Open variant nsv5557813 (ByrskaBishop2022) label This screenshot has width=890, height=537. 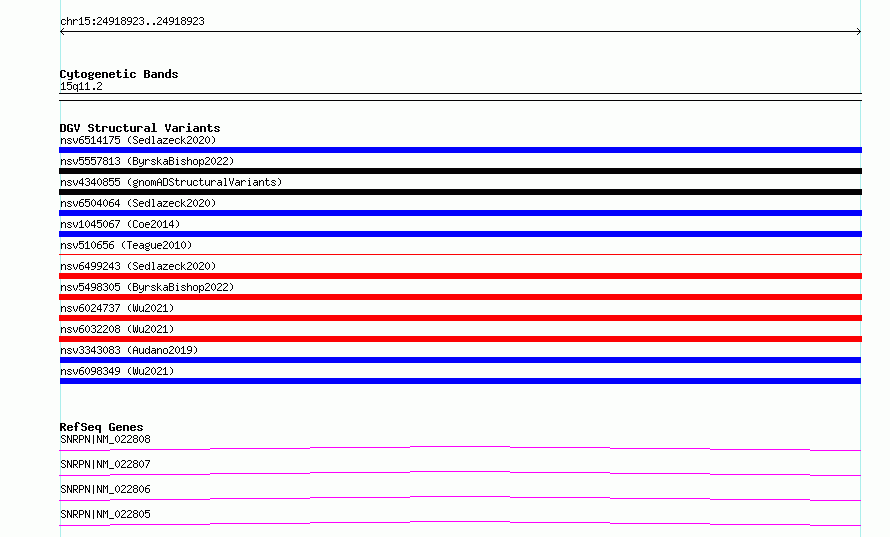[147, 161]
